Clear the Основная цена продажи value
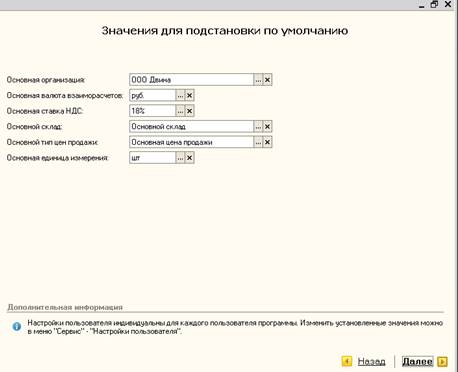 267,142
